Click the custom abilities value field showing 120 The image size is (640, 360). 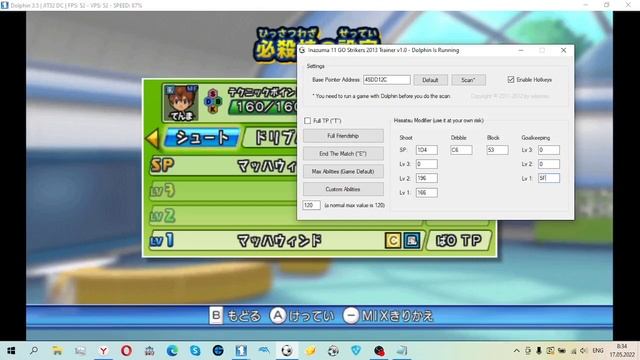[311, 205]
